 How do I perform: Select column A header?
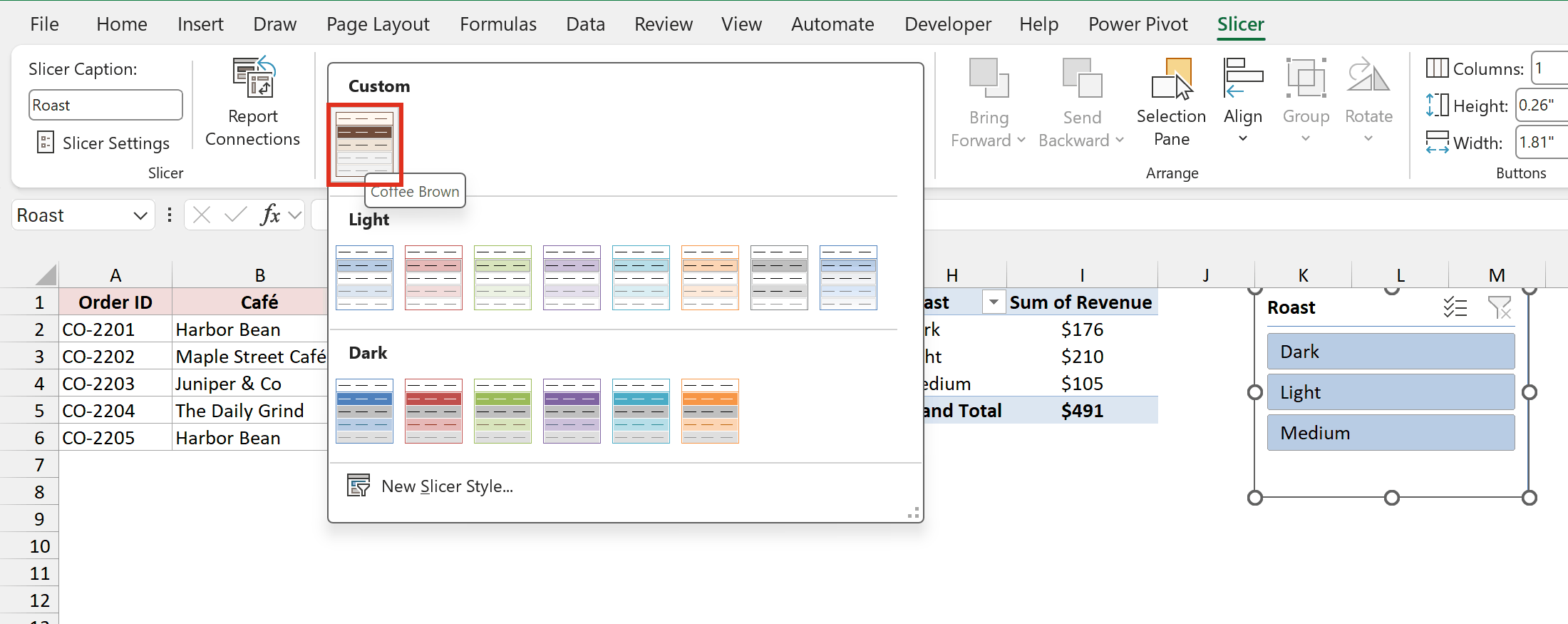click(115, 275)
